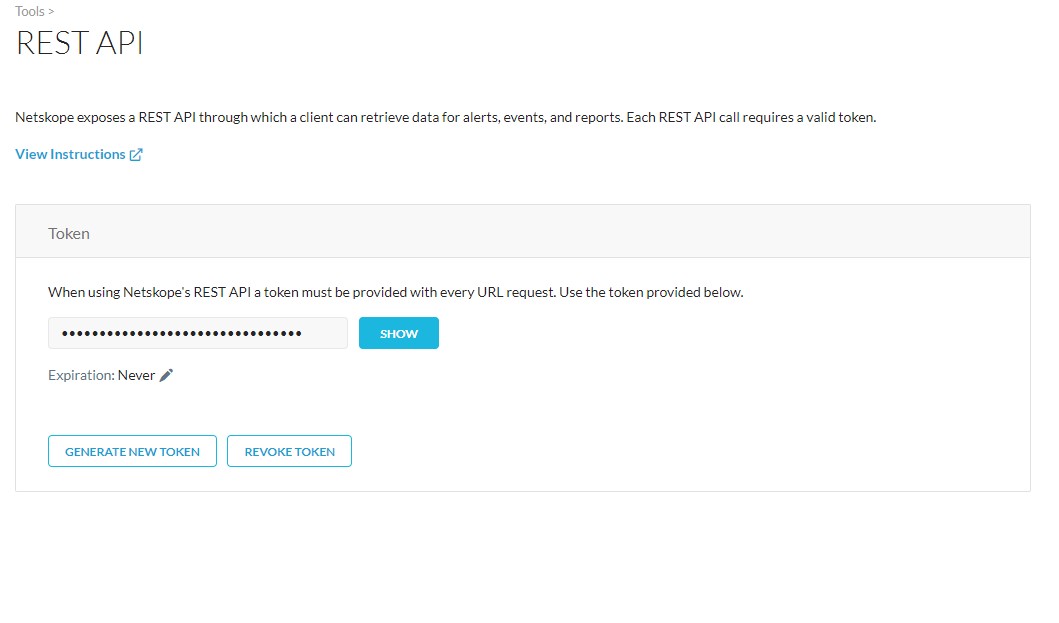Viewport: 1059px width, 623px height.
Task: Click the pencil icon to edit expiration
Action: 164,375
